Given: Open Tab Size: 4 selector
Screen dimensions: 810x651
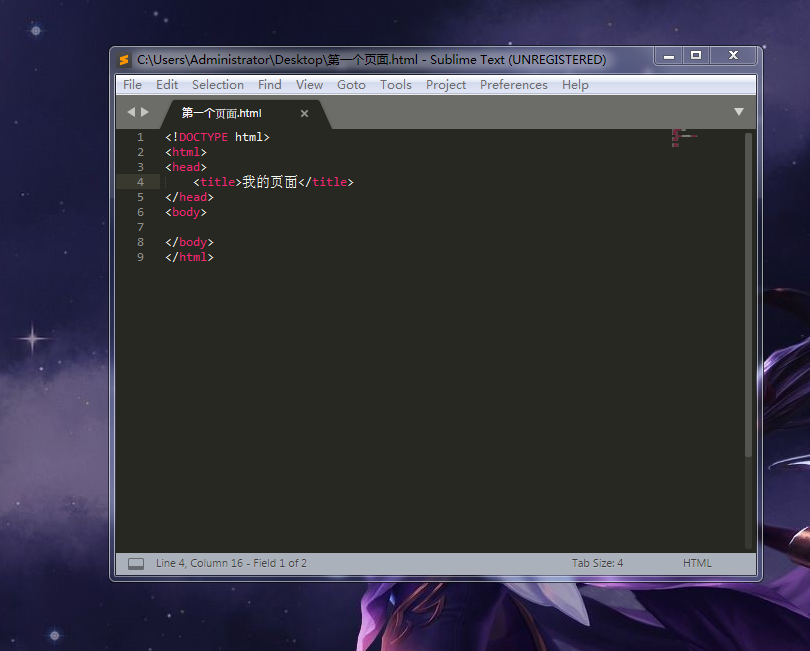Looking at the screenshot, I should [597, 563].
